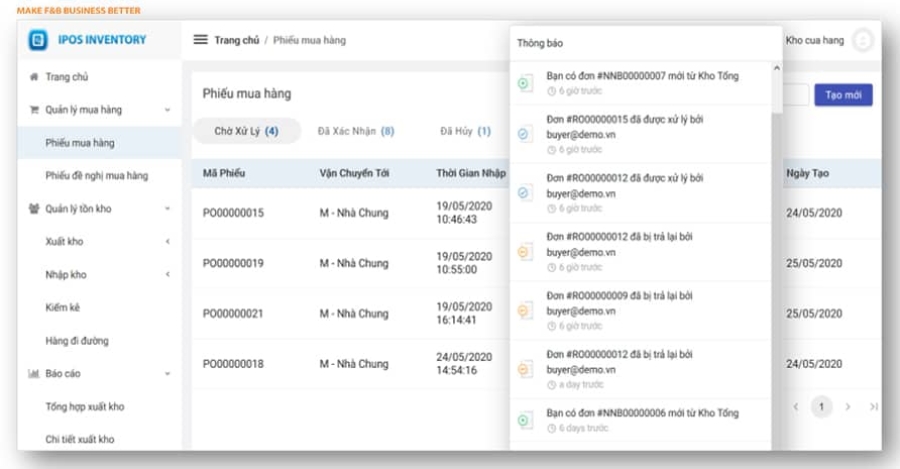Click date 24/05/2020 14:54:16 cell
900x469 pixels.
click(x=464, y=363)
